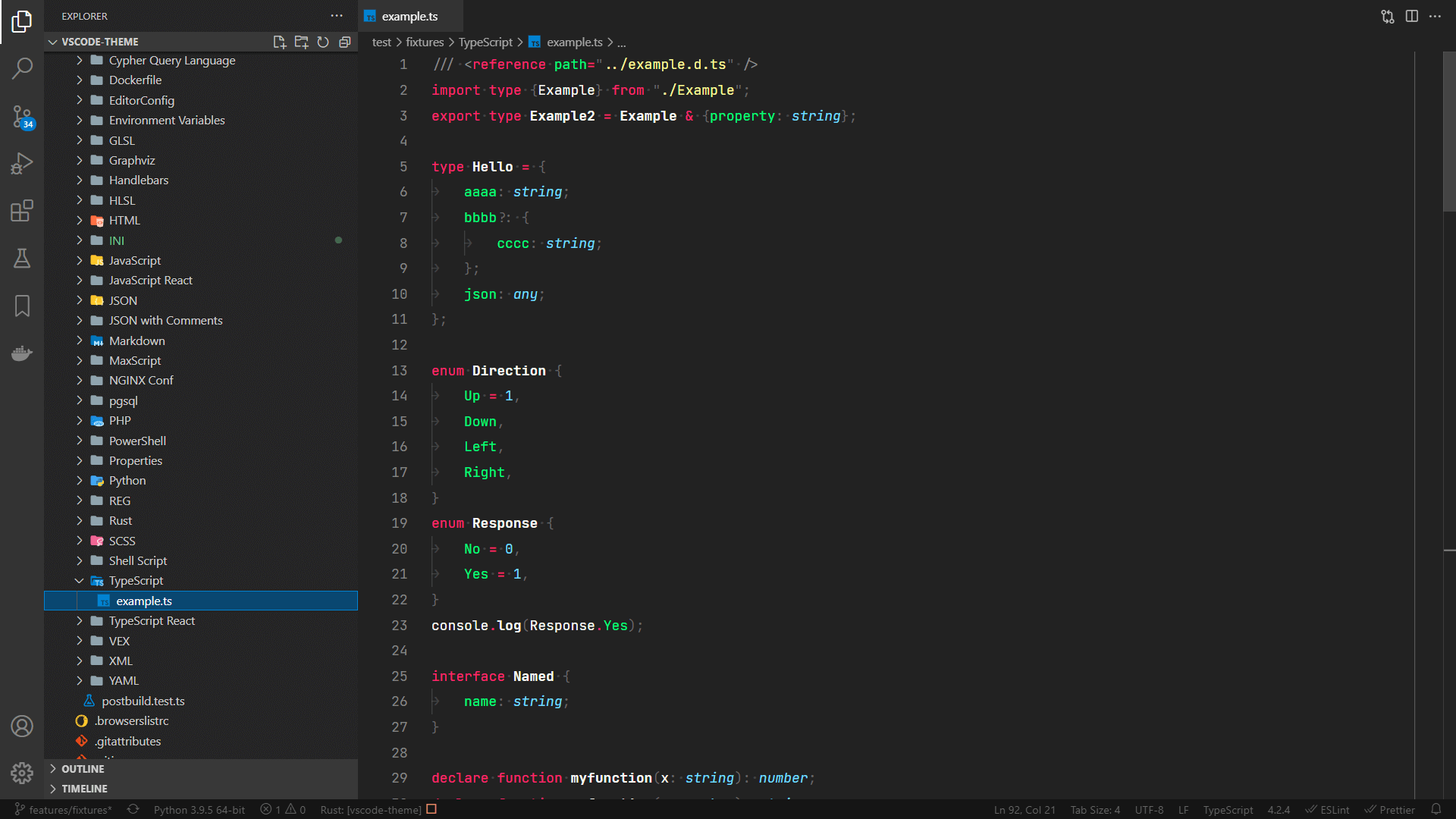Open the Extensions view
This screenshot has height=819, width=1456.
pyautogui.click(x=22, y=211)
